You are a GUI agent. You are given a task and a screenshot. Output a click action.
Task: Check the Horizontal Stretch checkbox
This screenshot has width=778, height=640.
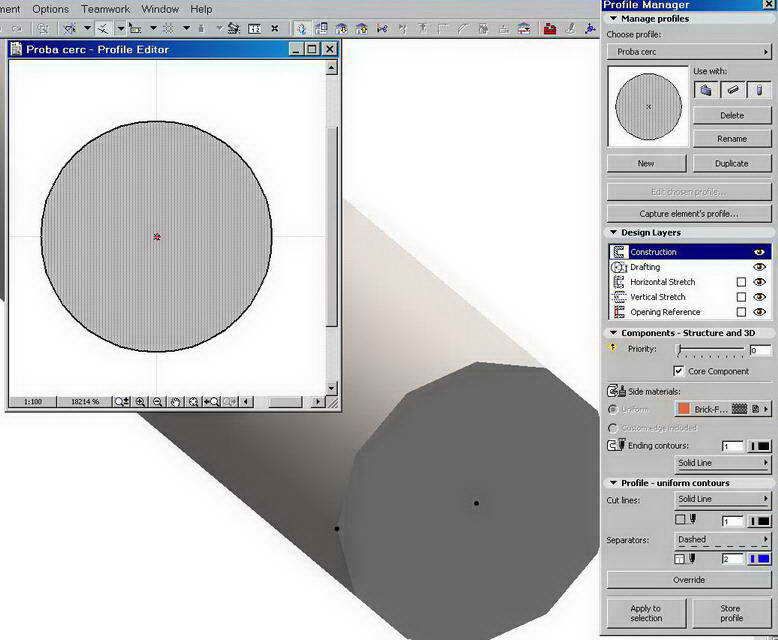point(741,282)
